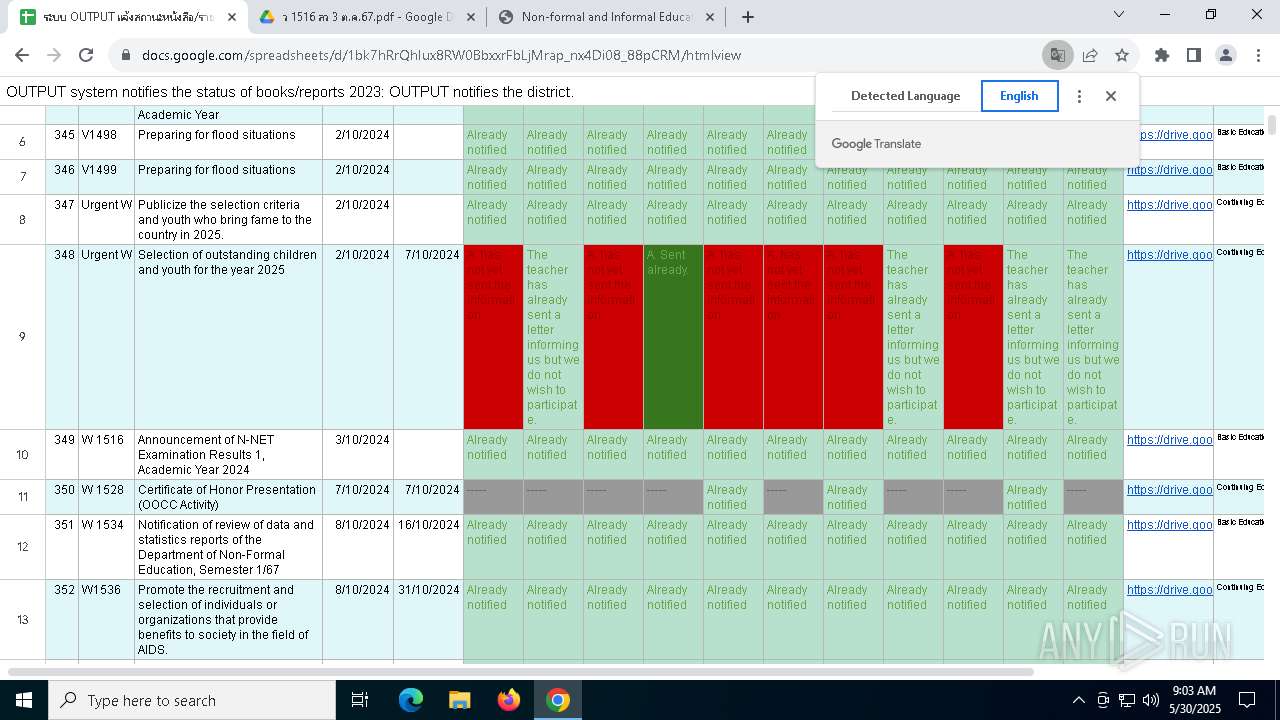Close the Non-formal and Informal Education tab
Screen dimensions: 1280x720
click(710, 17)
